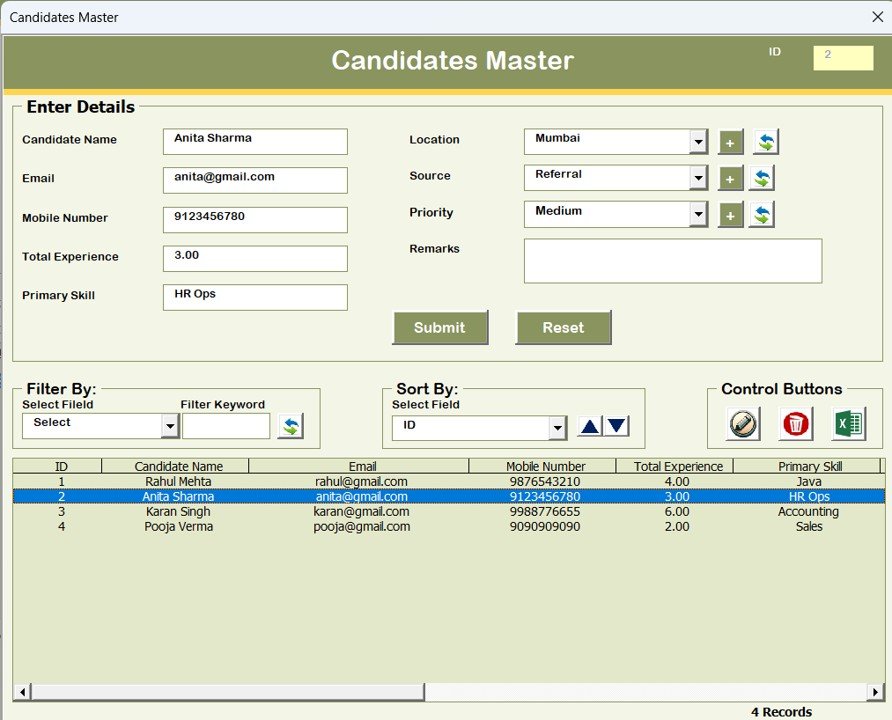Click the plus icon beside Source

[730, 177]
